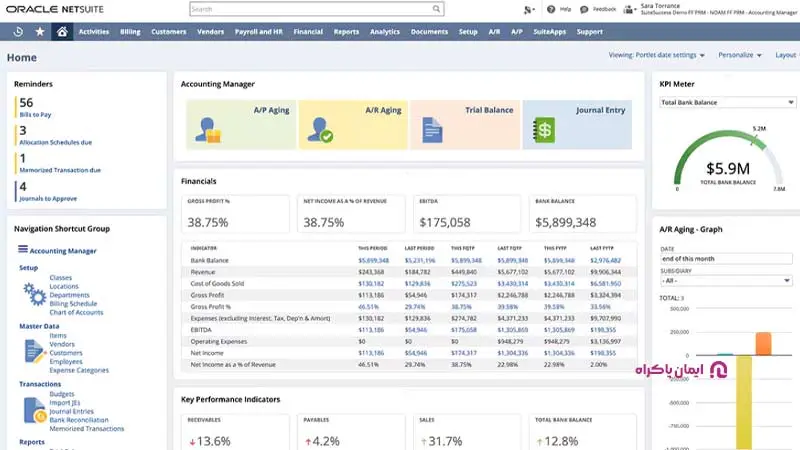Open the A/P Aging tile icon
Viewport: 800px width, 450px height.
tap(208, 130)
